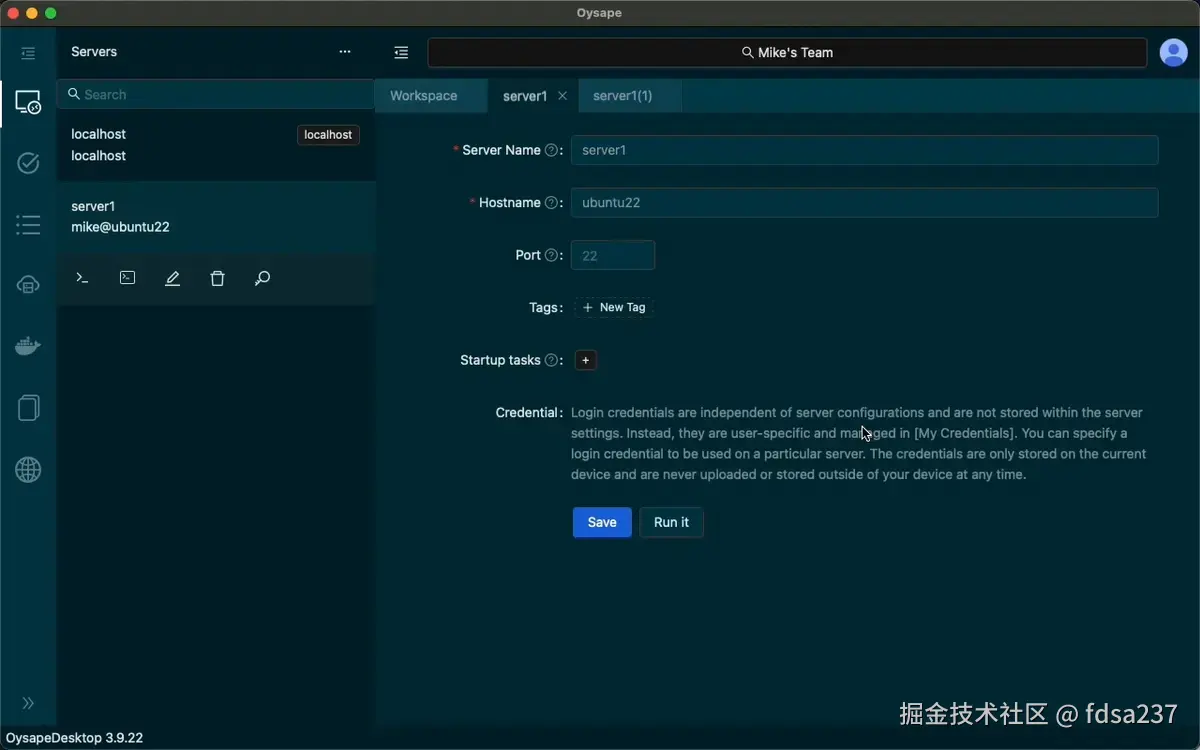1200x750 pixels.
Task: Click the checkmark circle sidebar icon
Action: point(27,163)
